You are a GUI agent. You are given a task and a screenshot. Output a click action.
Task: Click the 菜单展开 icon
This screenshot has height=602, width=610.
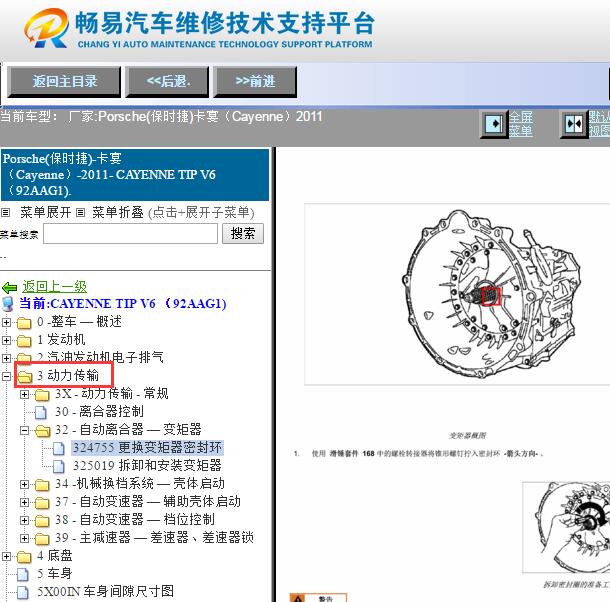point(5,212)
